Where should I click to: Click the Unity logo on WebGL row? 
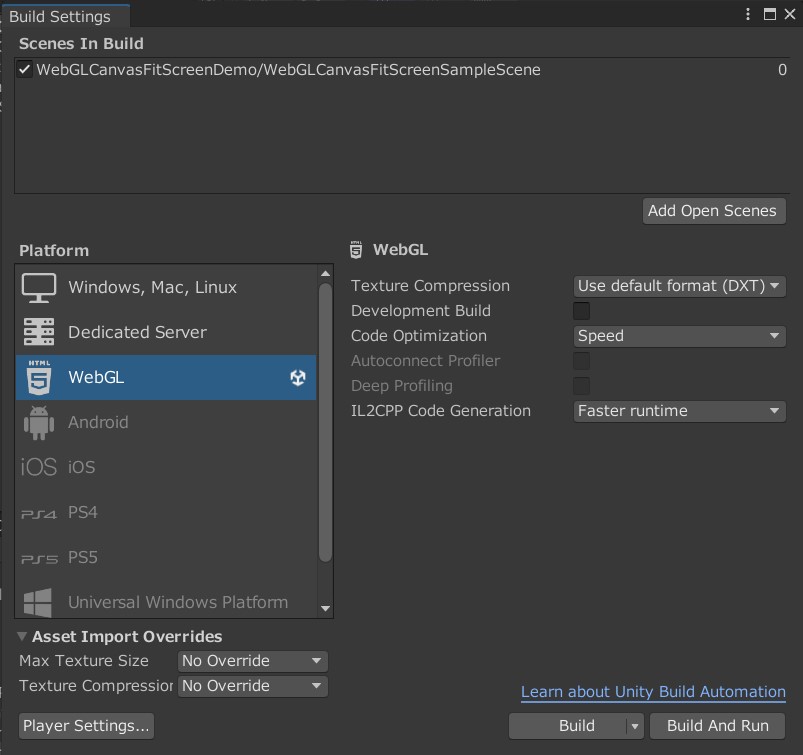click(x=298, y=378)
